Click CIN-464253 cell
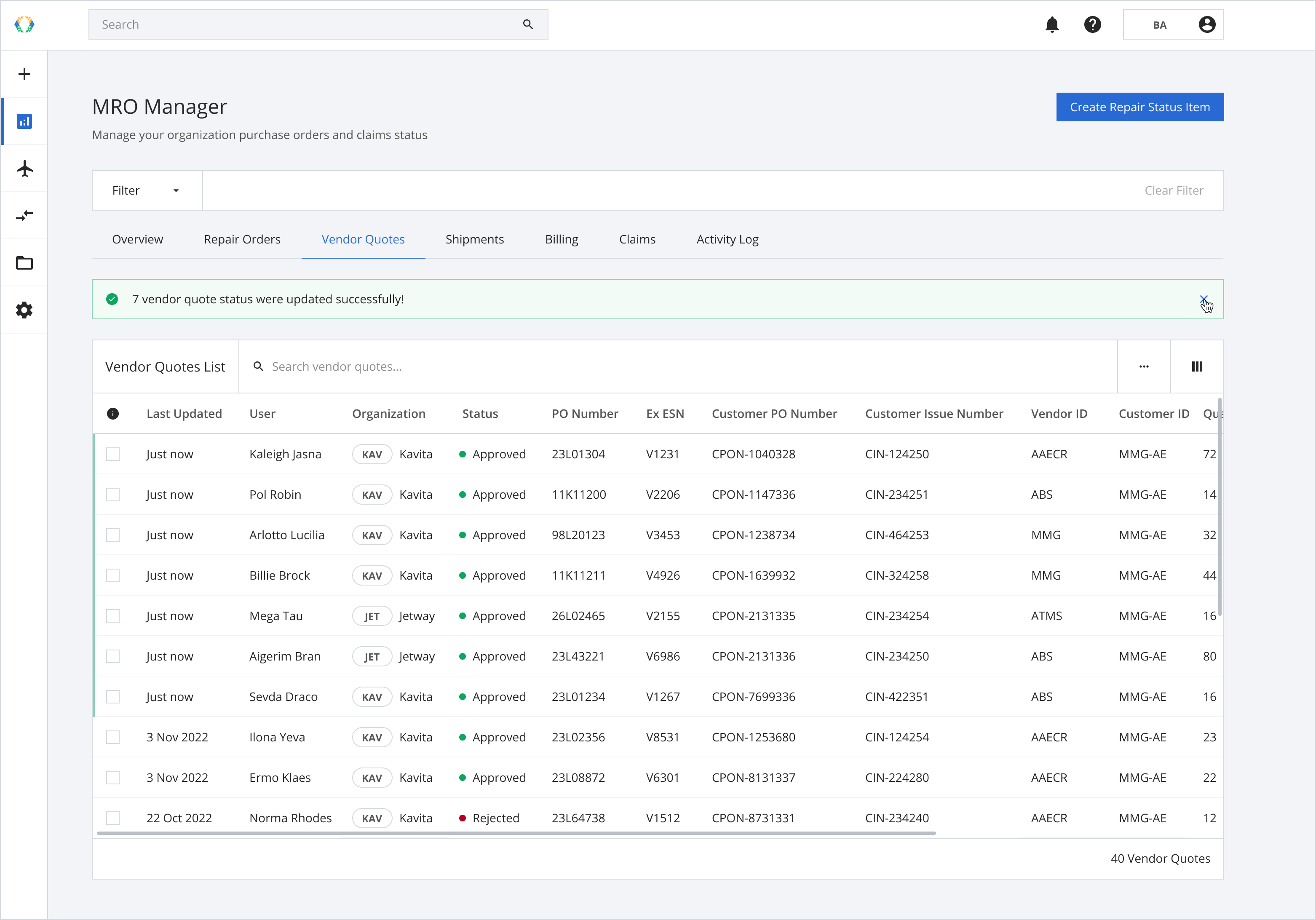The width and height of the screenshot is (1316, 920). click(x=896, y=535)
